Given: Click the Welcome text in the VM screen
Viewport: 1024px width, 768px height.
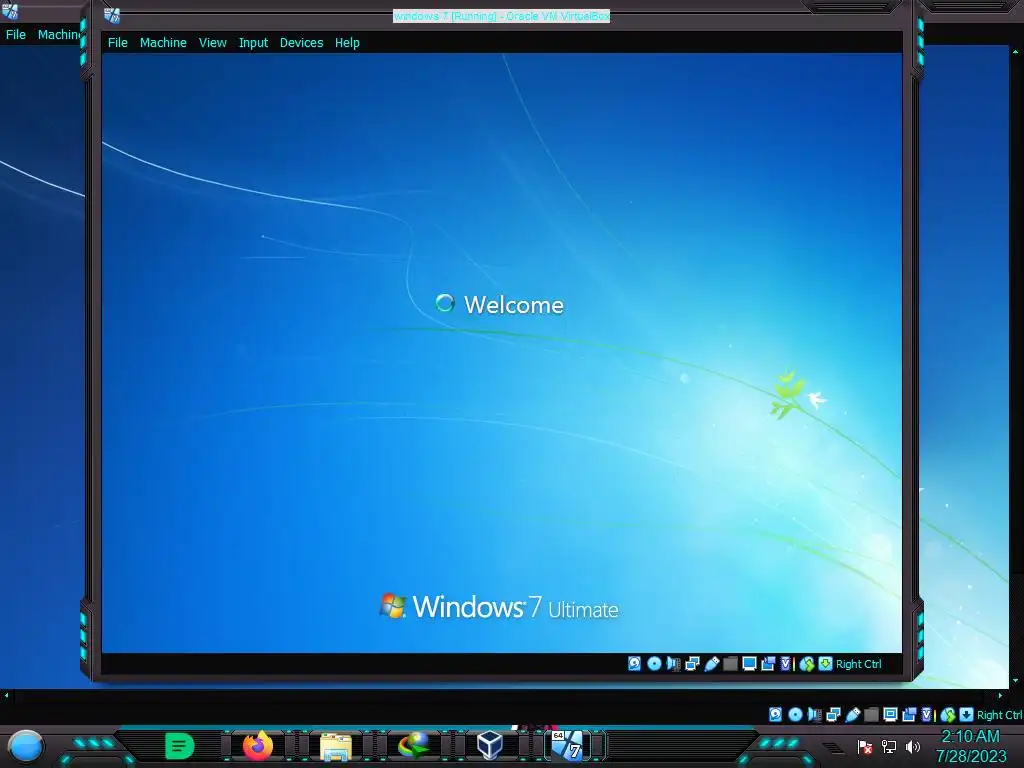Looking at the screenshot, I should pos(514,304).
